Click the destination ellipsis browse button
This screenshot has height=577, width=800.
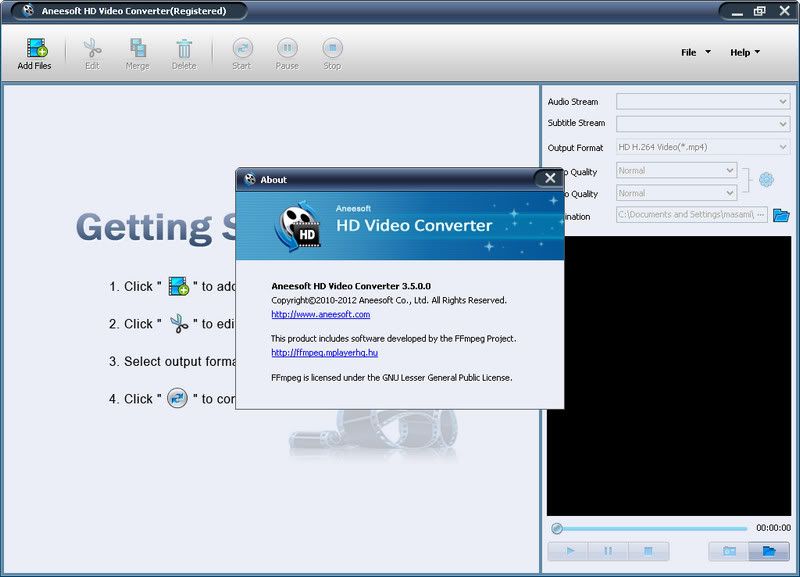(x=761, y=215)
